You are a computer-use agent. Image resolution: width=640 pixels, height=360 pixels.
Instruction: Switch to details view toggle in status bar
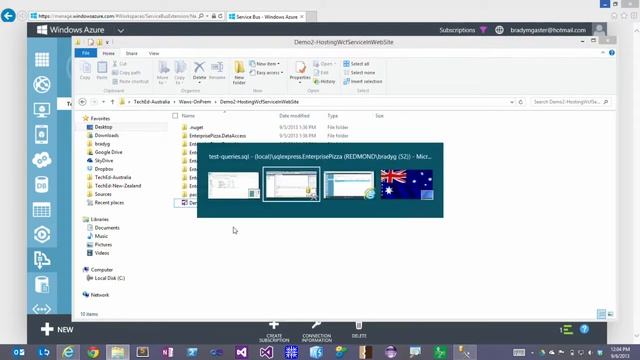(601, 314)
